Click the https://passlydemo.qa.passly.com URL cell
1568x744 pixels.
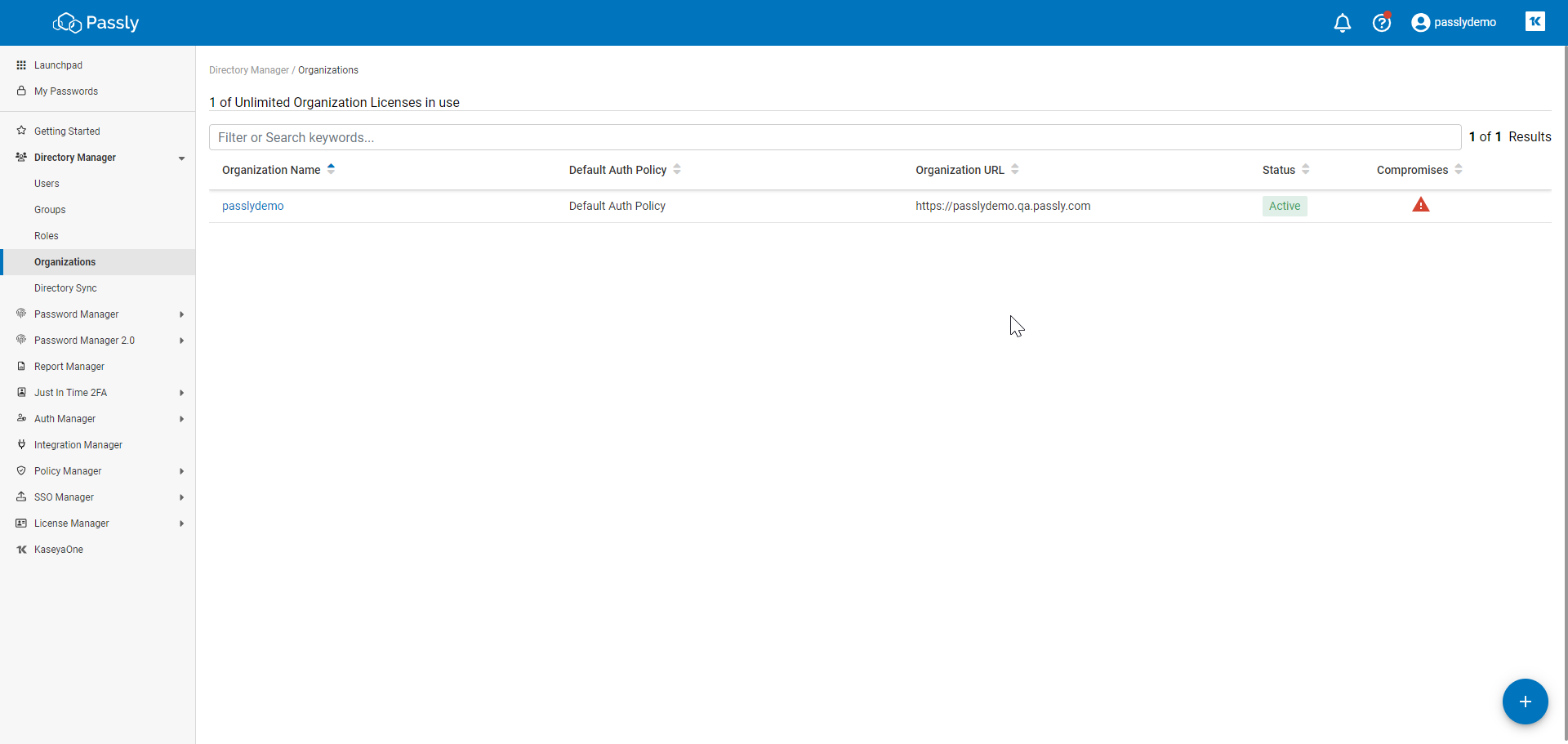click(x=1003, y=206)
